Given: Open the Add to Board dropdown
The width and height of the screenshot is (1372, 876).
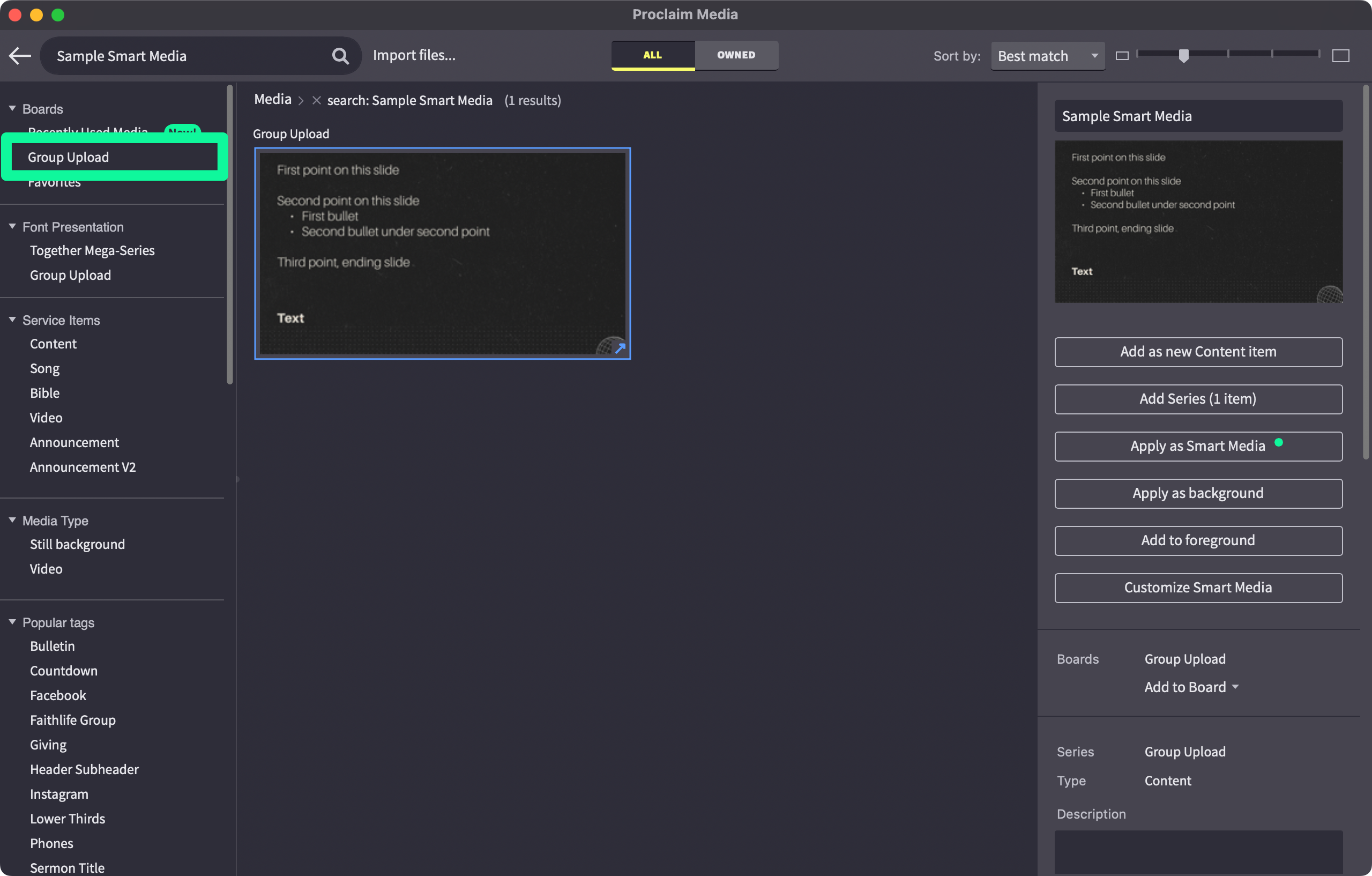Looking at the screenshot, I should click(x=1191, y=687).
